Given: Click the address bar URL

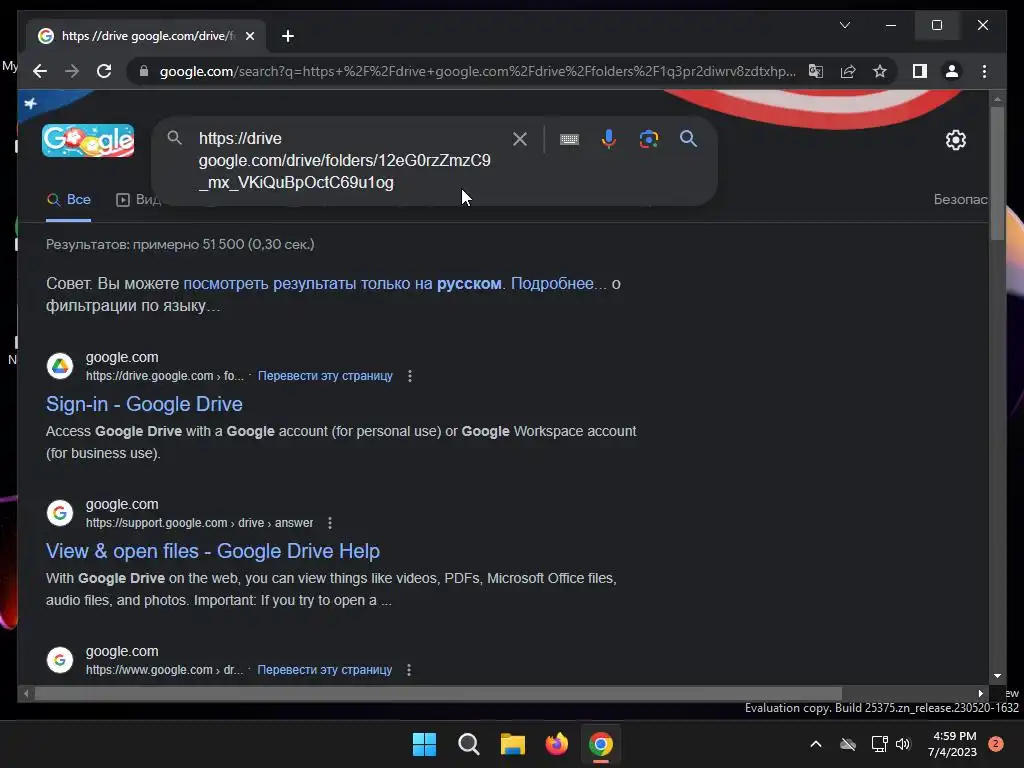Looking at the screenshot, I should pyautogui.click(x=477, y=71).
